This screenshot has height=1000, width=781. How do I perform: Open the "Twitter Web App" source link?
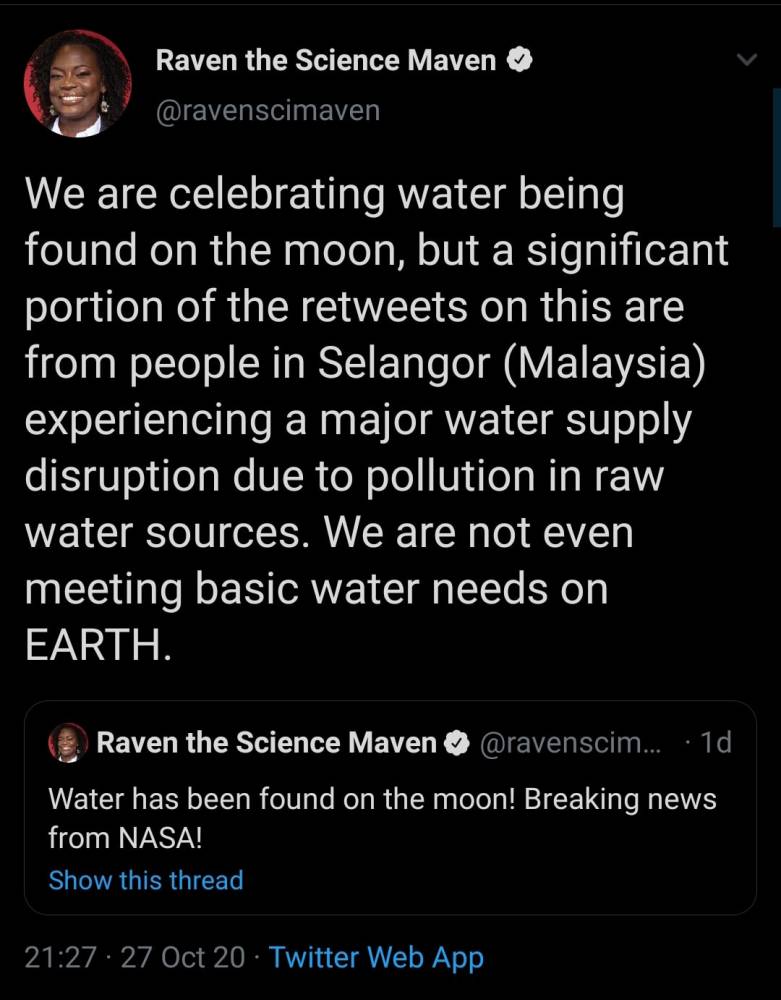point(376,957)
